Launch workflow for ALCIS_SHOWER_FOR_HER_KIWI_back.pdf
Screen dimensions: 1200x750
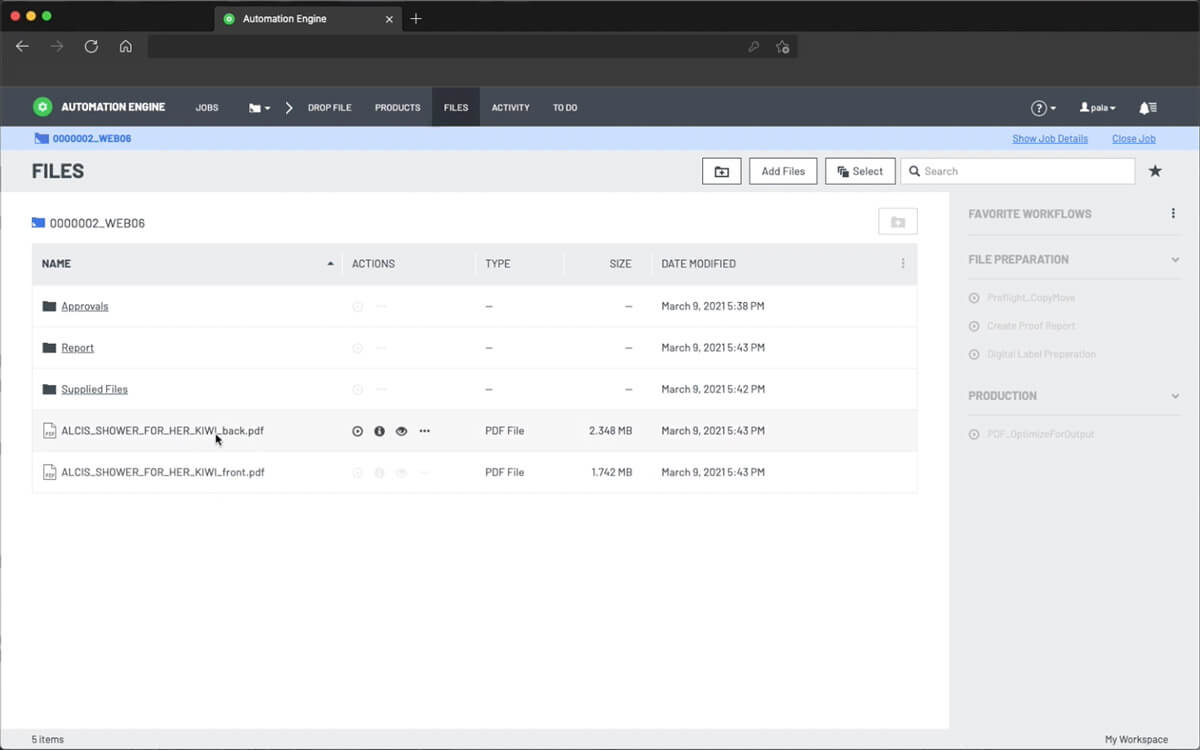click(x=357, y=430)
